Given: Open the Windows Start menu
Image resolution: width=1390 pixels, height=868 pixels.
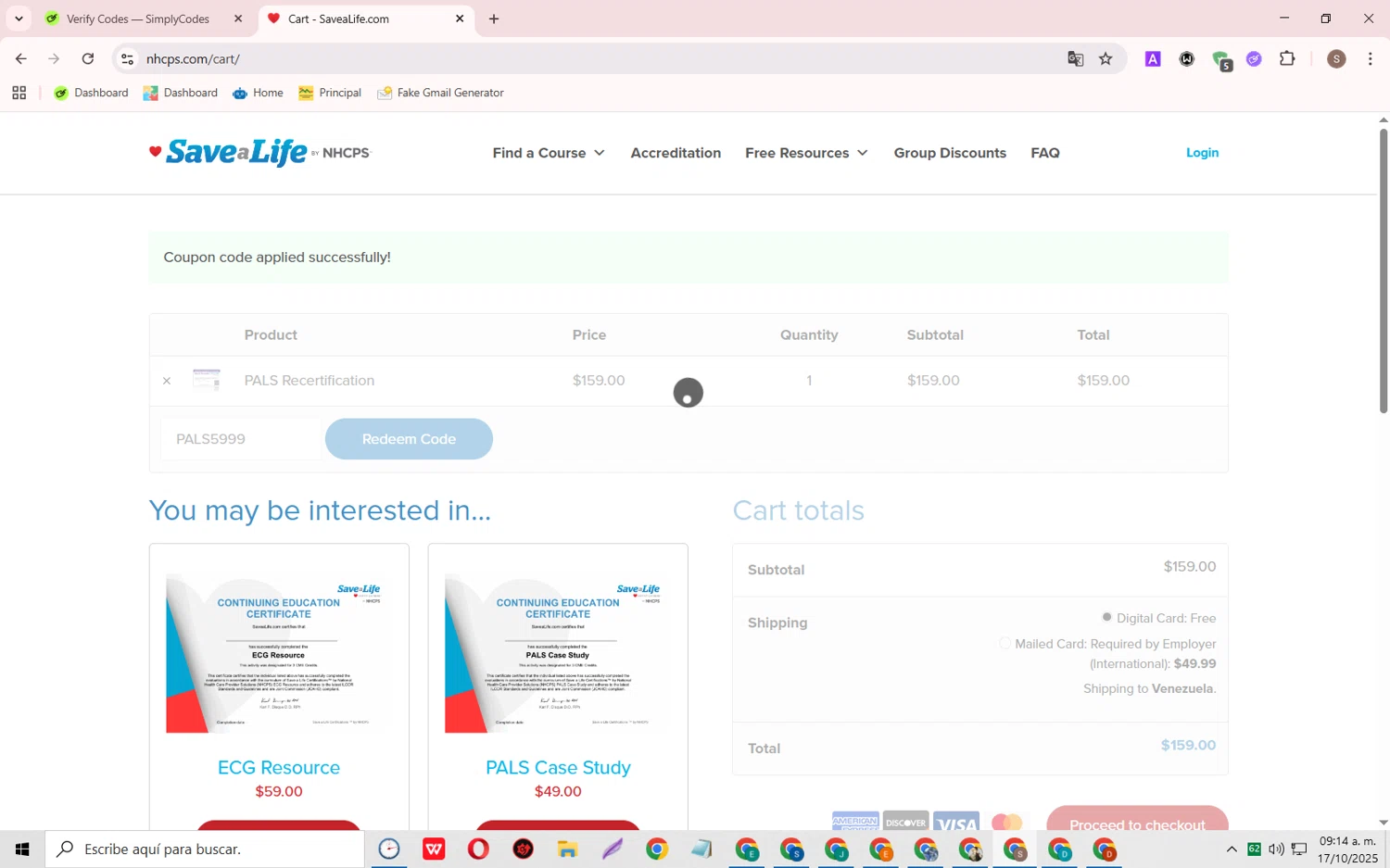Looking at the screenshot, I should [22, 849].
